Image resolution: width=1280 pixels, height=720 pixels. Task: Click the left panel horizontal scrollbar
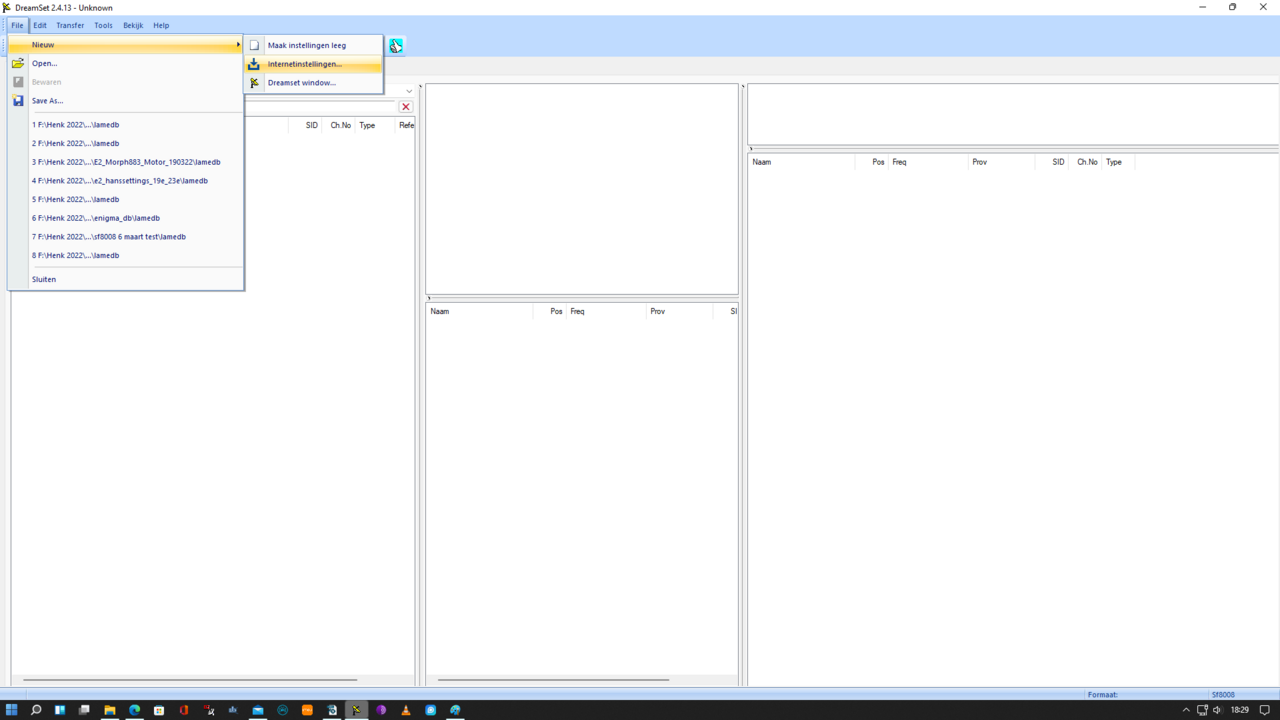click(190, 680)
